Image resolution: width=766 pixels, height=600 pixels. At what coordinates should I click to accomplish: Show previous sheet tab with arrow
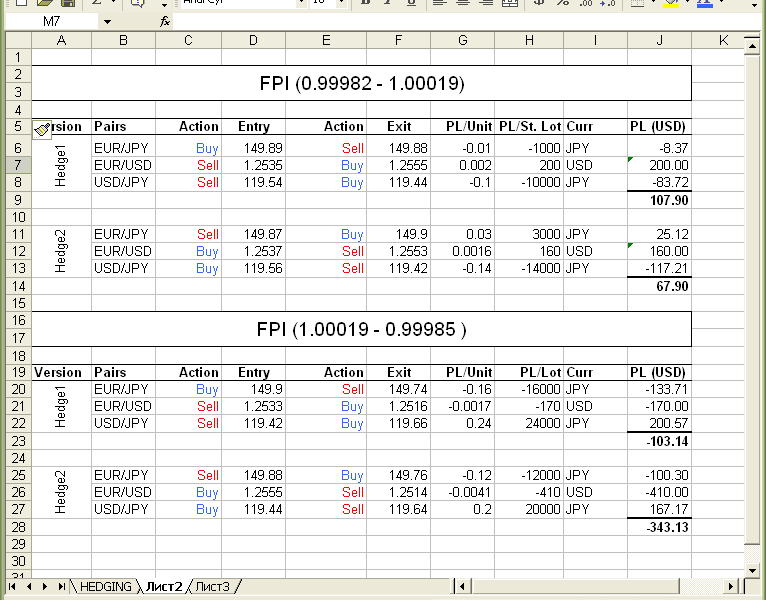[29, 586]
